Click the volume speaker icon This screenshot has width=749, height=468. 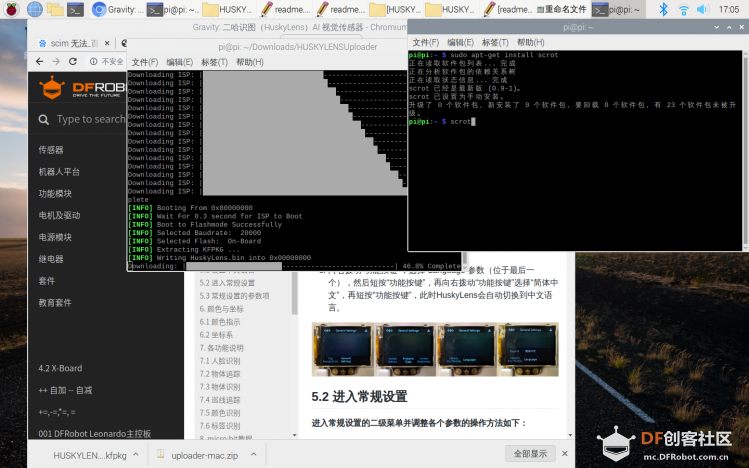[702, 9]
